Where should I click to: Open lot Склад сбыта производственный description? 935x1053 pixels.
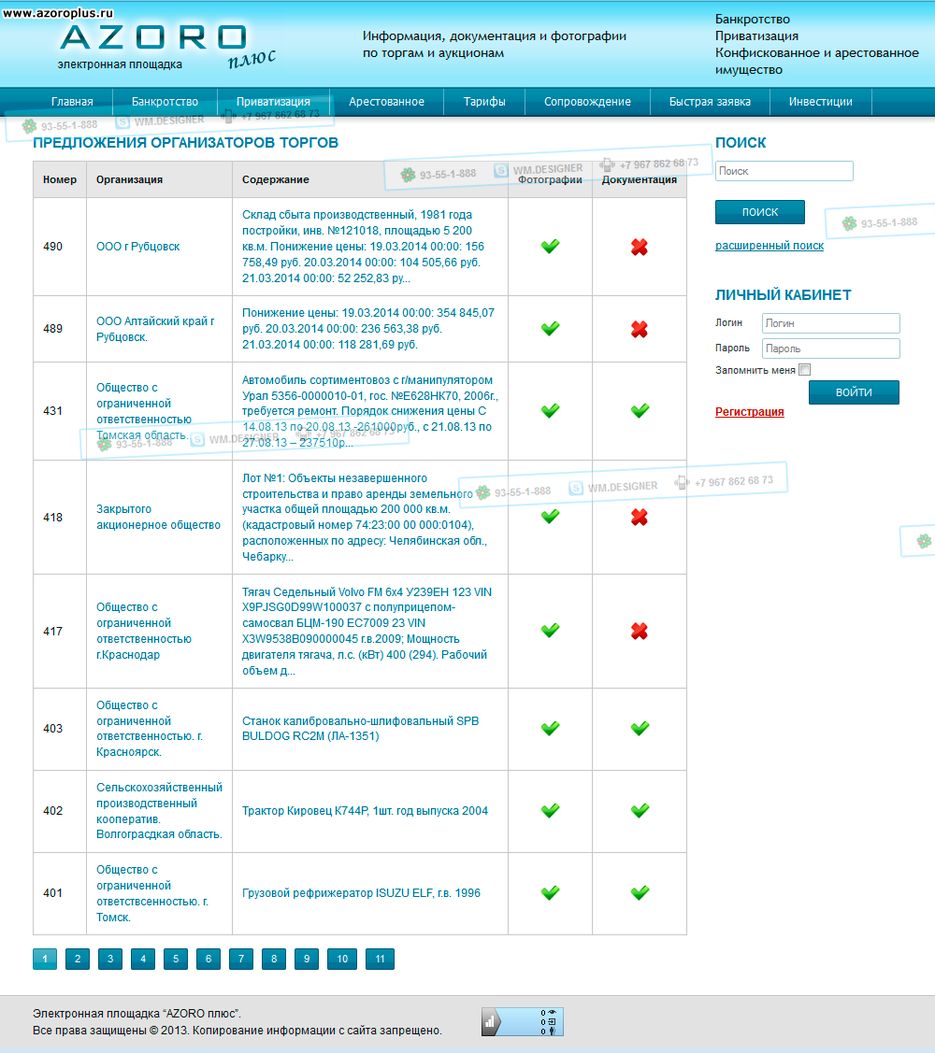pos(363,246)
